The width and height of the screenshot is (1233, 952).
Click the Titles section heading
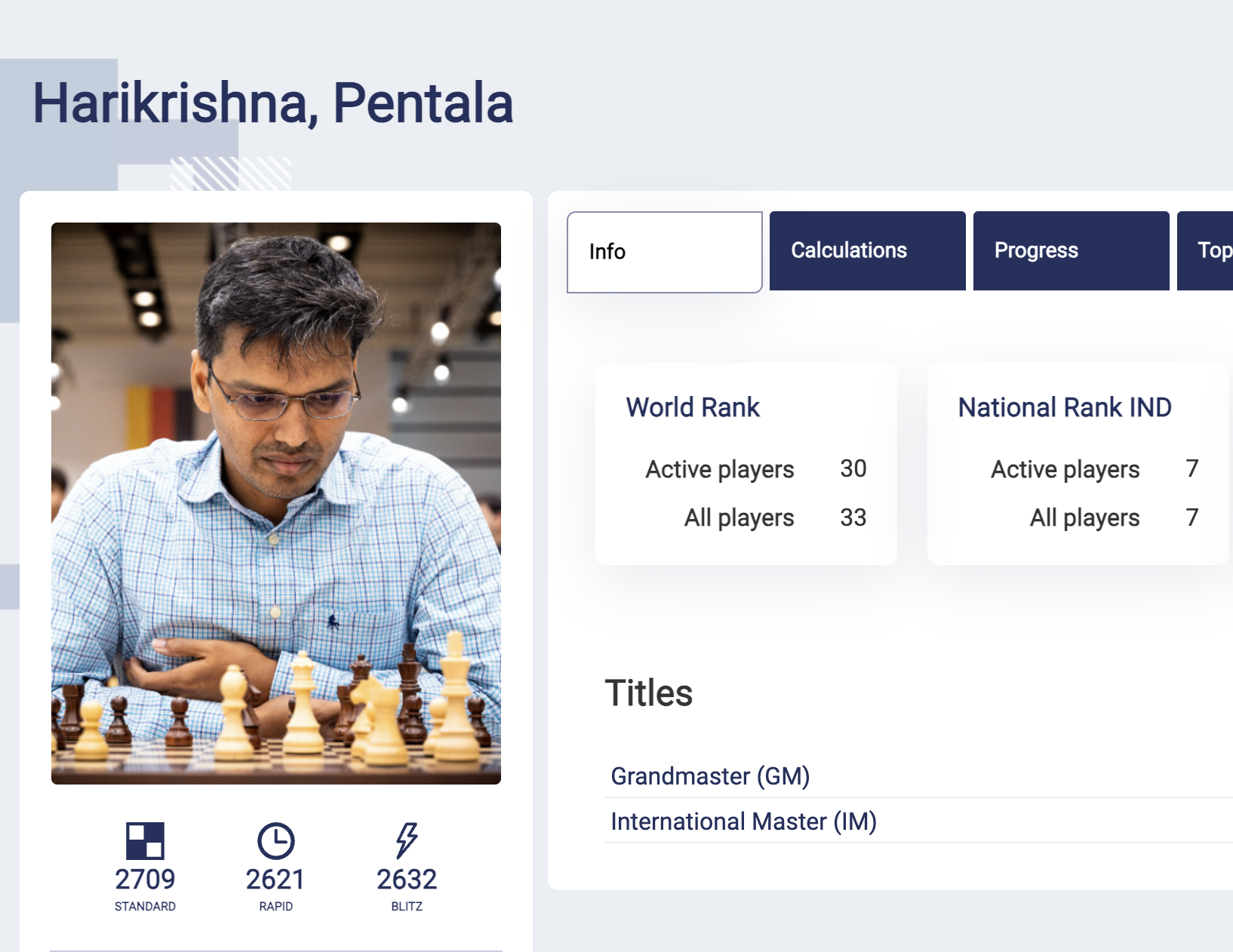(x=649, y=693)
